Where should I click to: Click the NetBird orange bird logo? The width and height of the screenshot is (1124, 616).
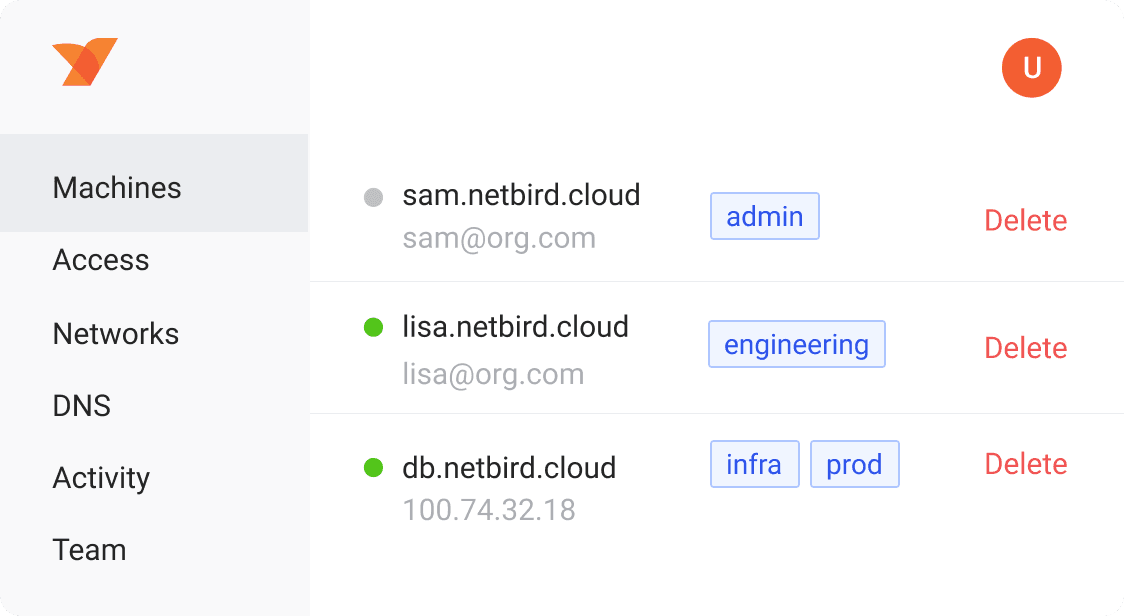coord(84,62)
